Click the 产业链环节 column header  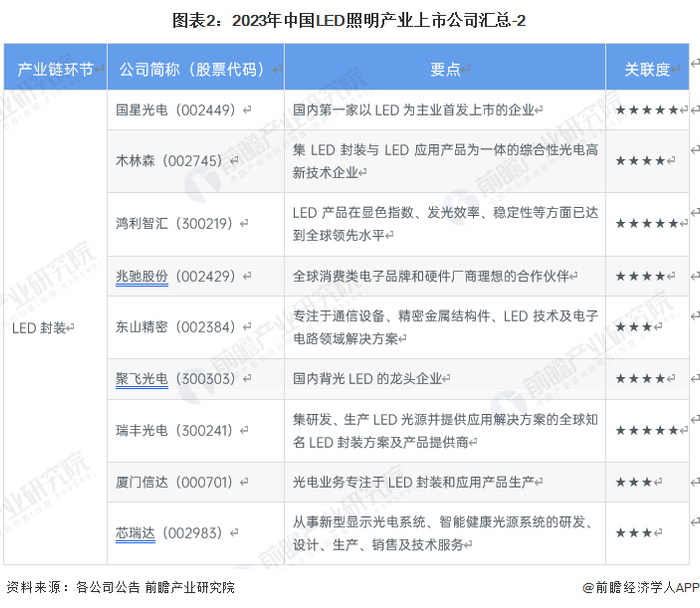click(x=55, y=67)
